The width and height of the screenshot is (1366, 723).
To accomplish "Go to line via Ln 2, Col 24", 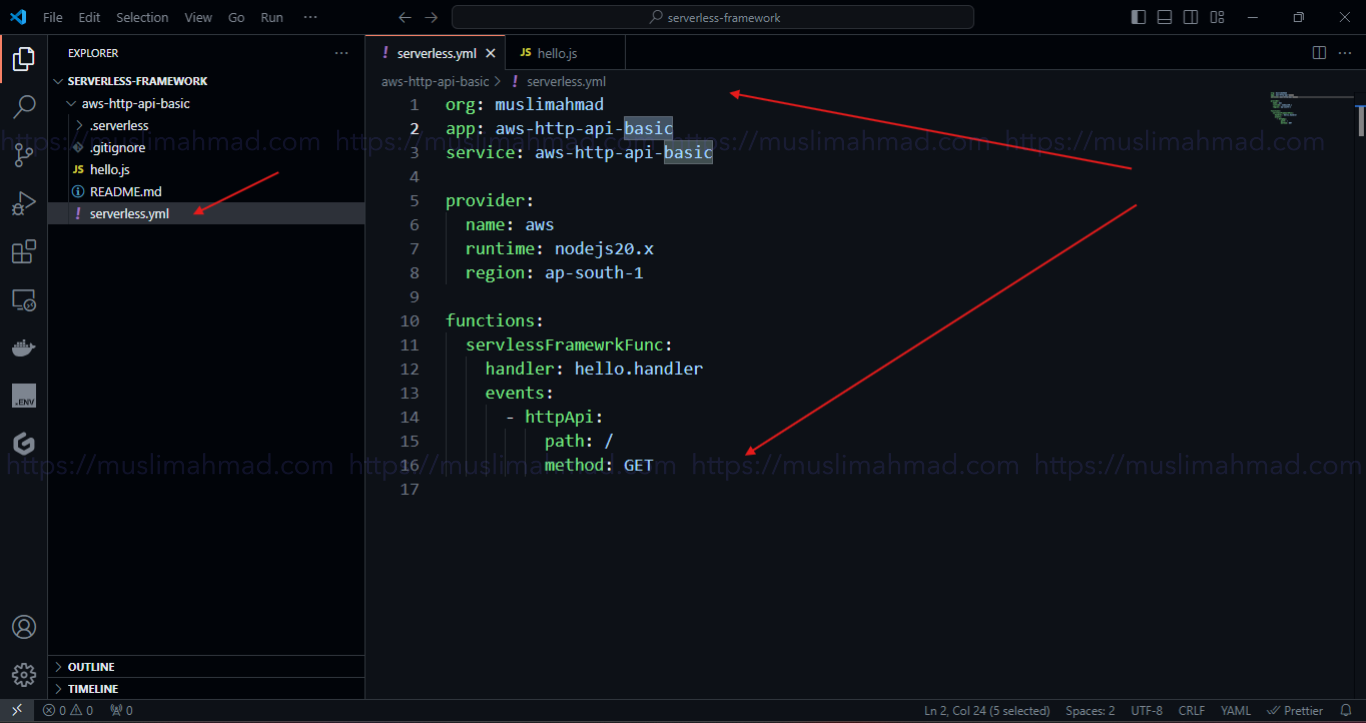I will pos(987,711).
